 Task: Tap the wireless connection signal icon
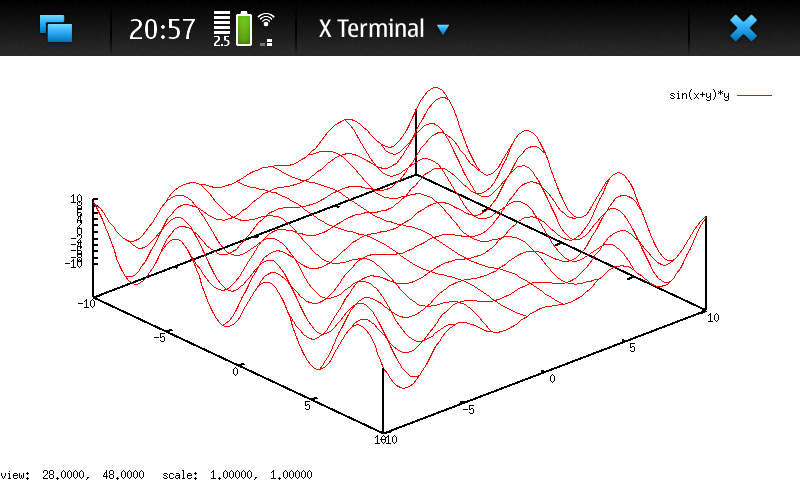[266, 28]
